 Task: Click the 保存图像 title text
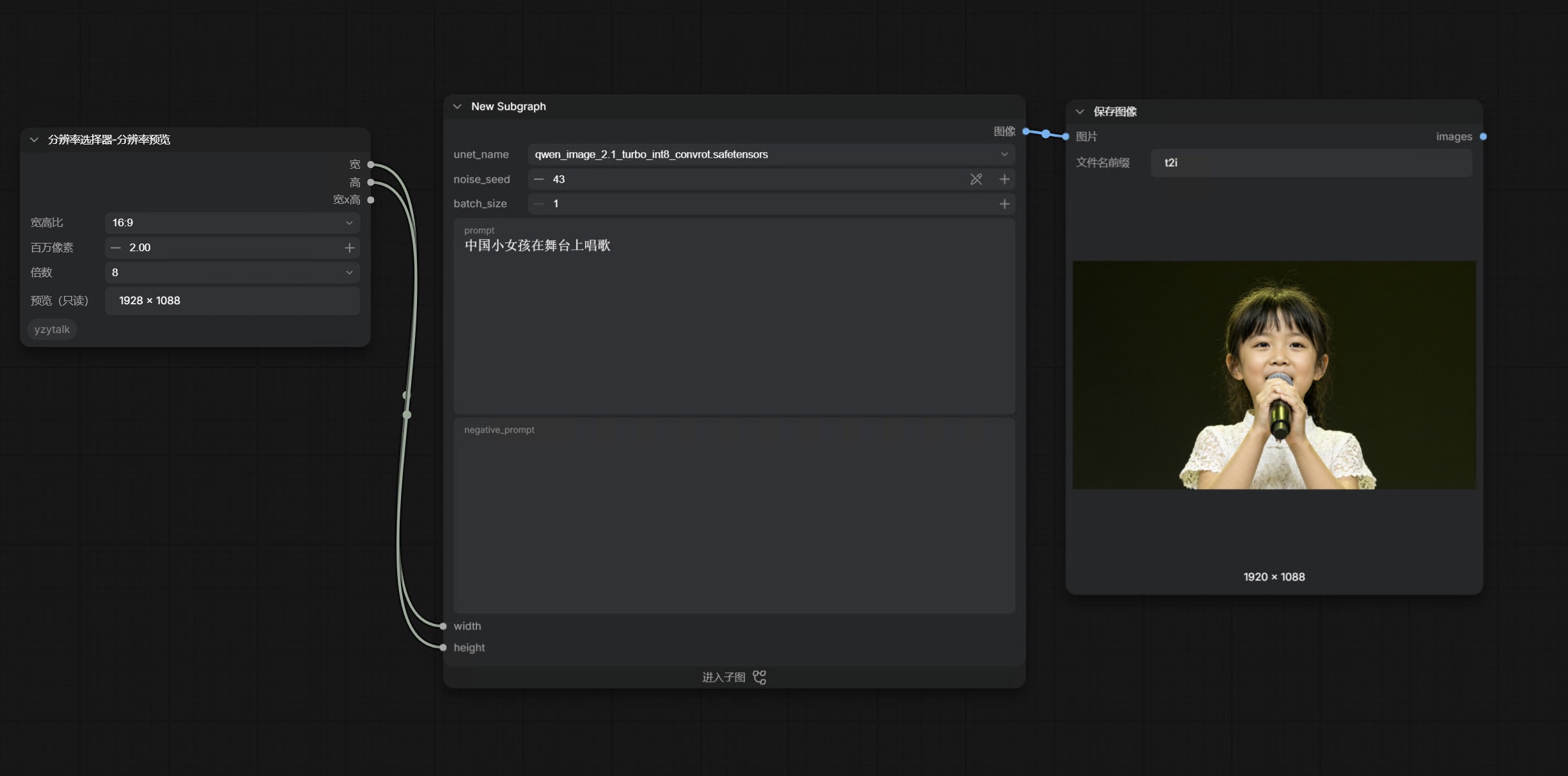(1115, 112)
